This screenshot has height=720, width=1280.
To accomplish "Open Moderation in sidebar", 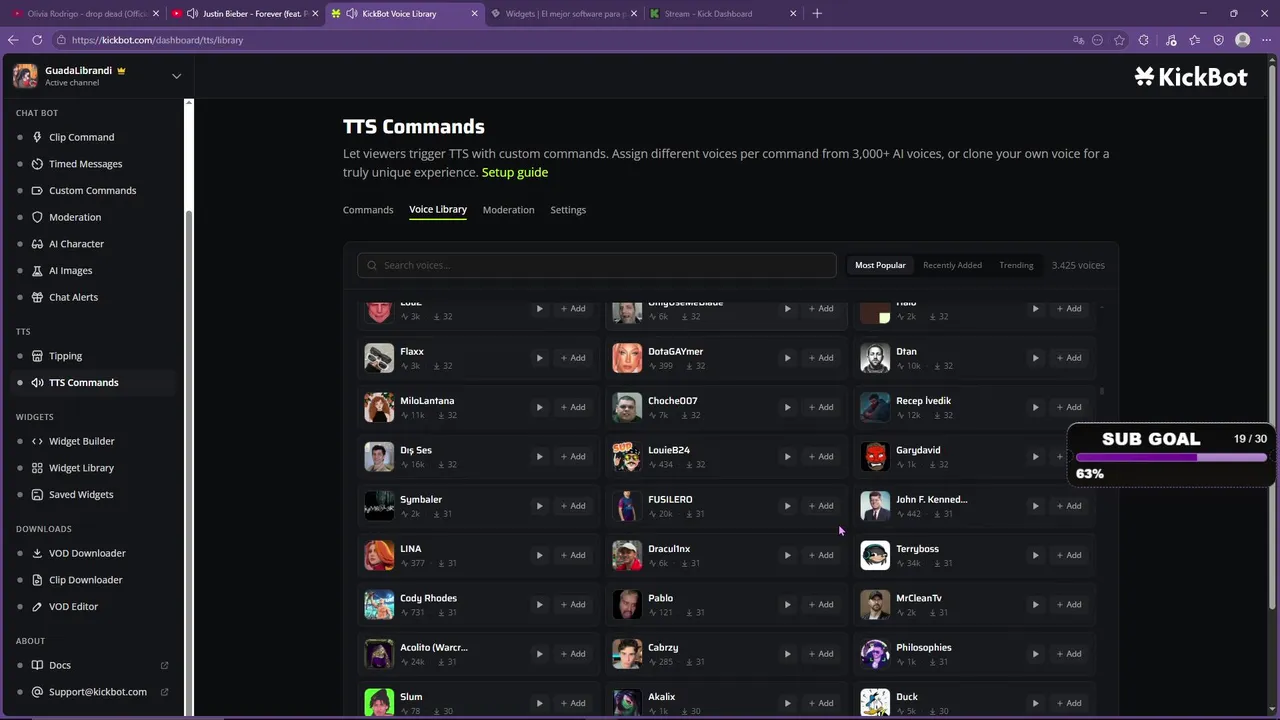I will pyautogui.click(x=75, y=217).
